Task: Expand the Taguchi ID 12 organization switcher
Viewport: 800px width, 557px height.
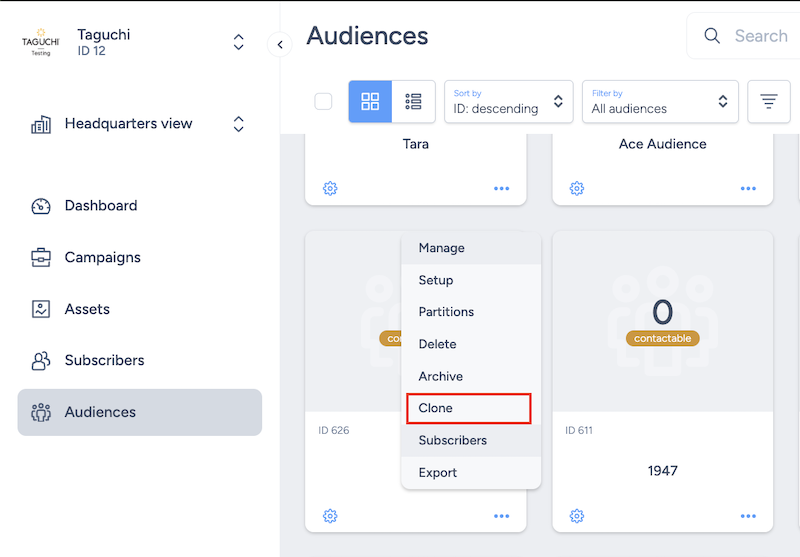Action: pos(238,42)
